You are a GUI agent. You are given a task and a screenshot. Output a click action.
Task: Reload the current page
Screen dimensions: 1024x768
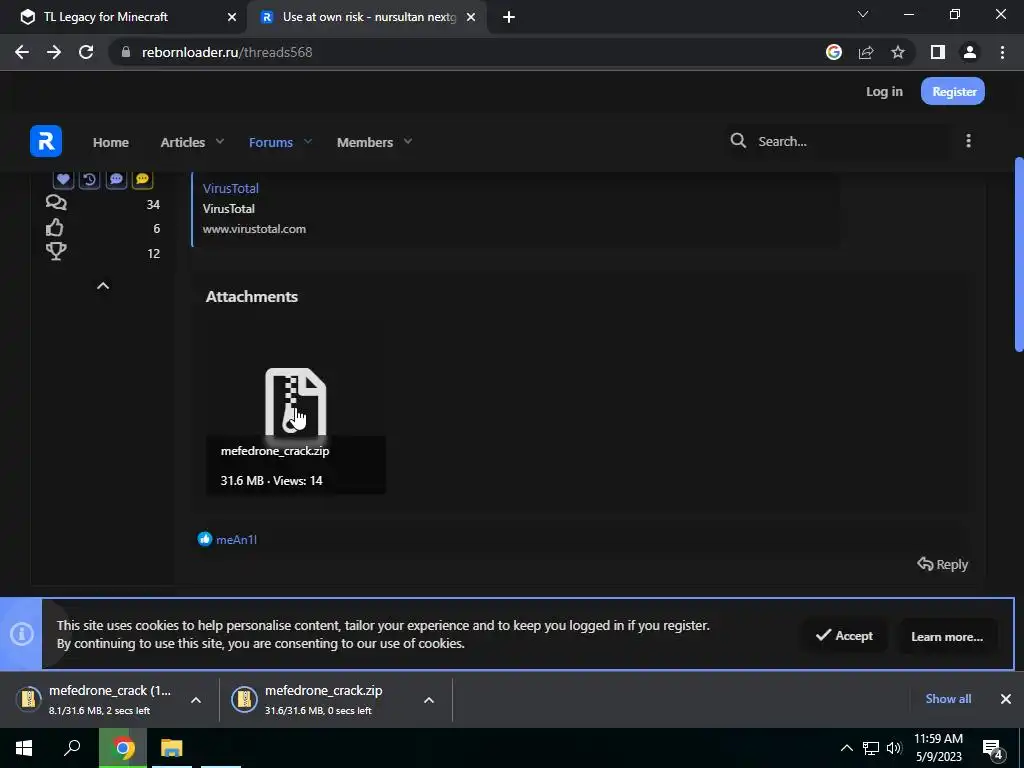[x=86, y=52]
